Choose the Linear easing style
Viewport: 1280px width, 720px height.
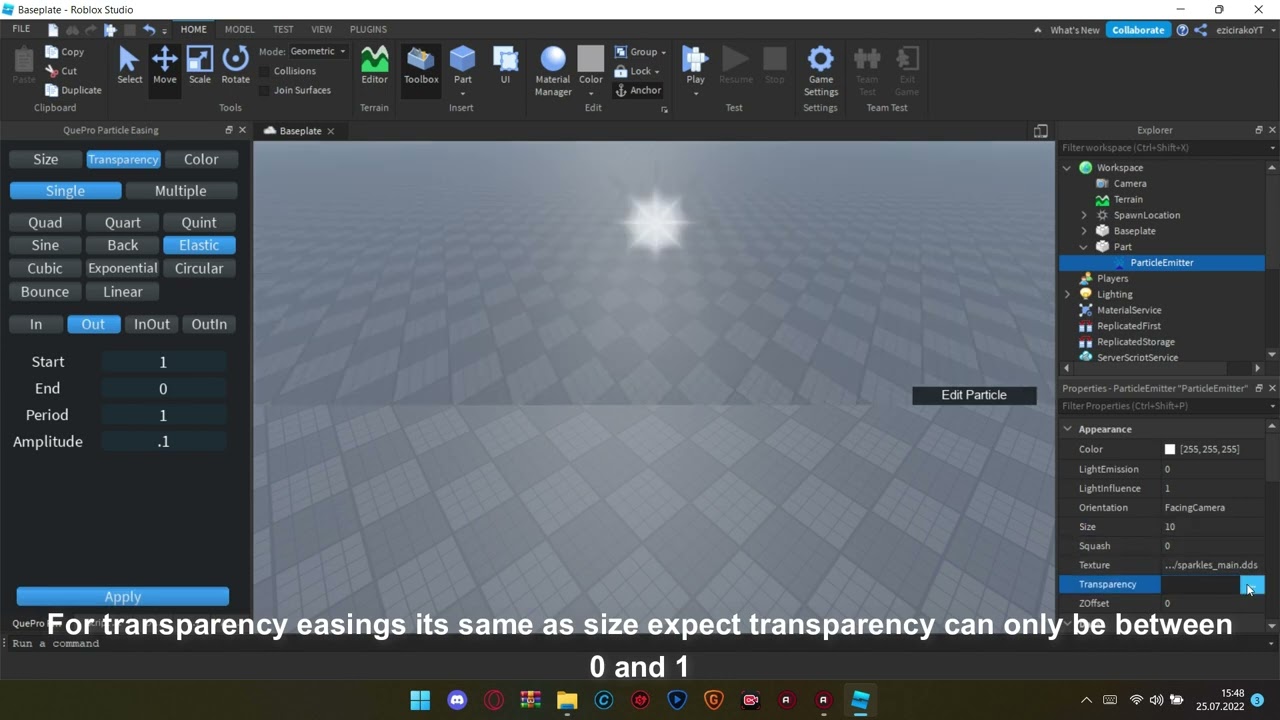point(123,292)
